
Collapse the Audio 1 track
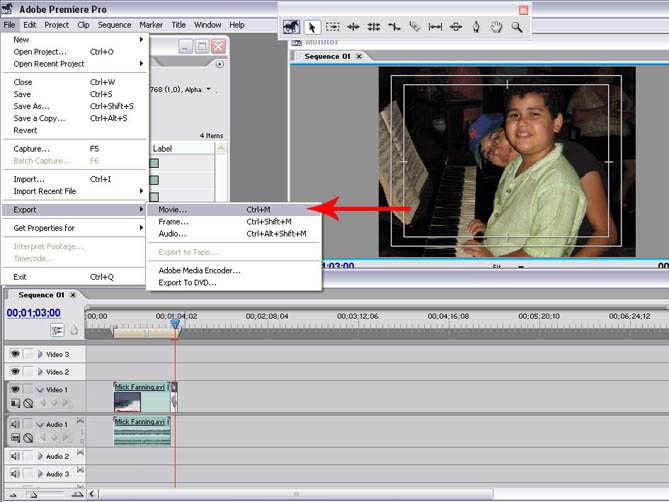(41, 424)
